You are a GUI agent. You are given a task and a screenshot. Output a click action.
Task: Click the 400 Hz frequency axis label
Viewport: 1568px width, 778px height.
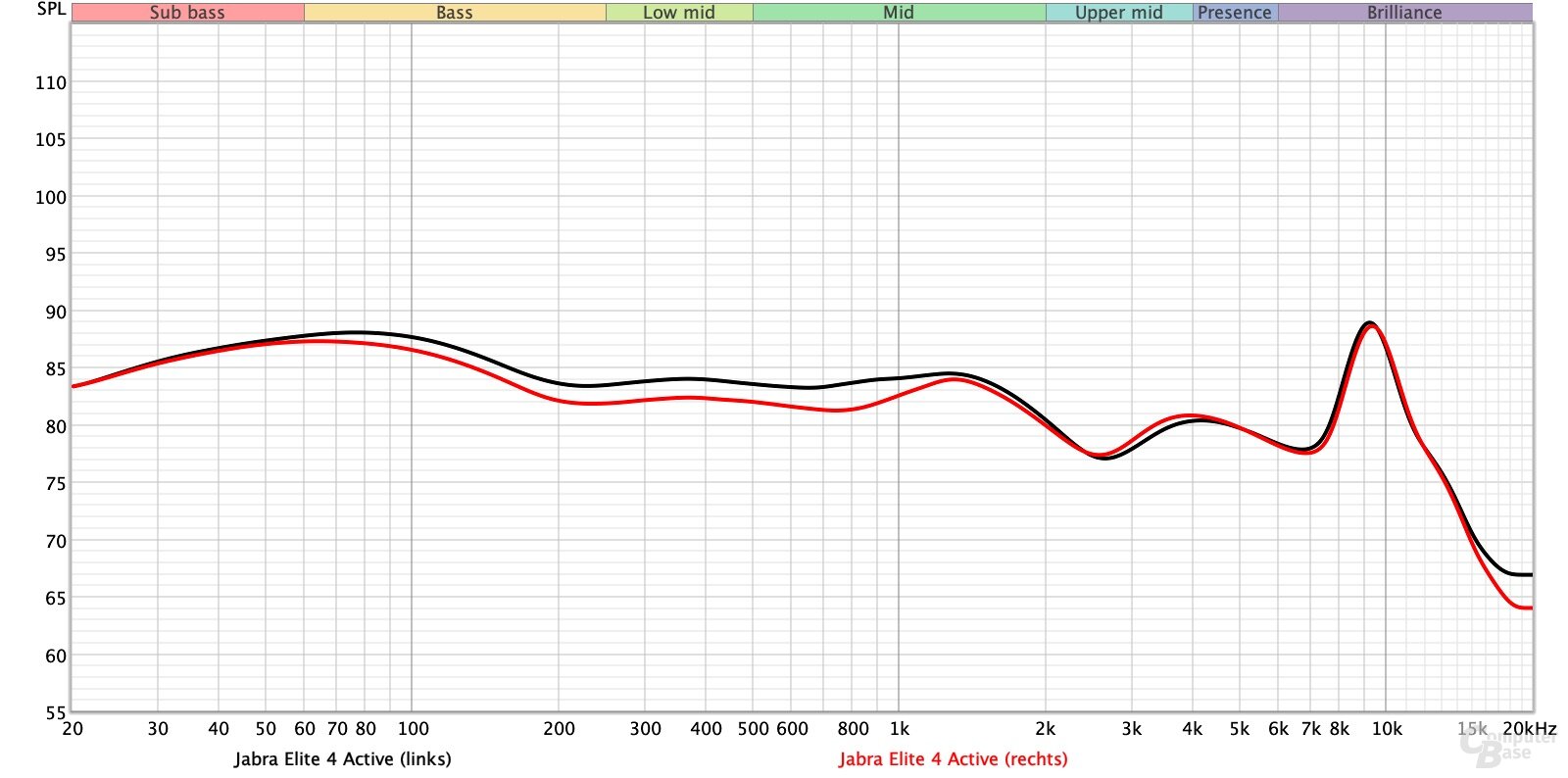(706, 728)
